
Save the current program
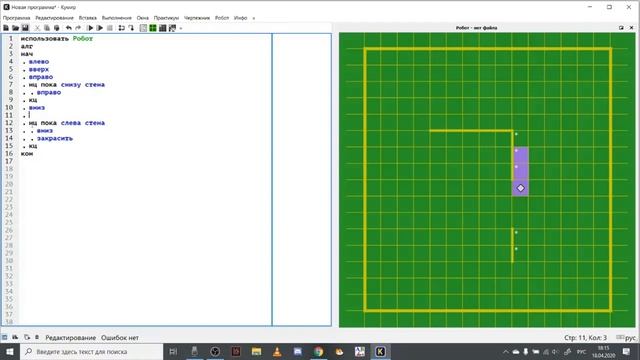click(25, 28)
